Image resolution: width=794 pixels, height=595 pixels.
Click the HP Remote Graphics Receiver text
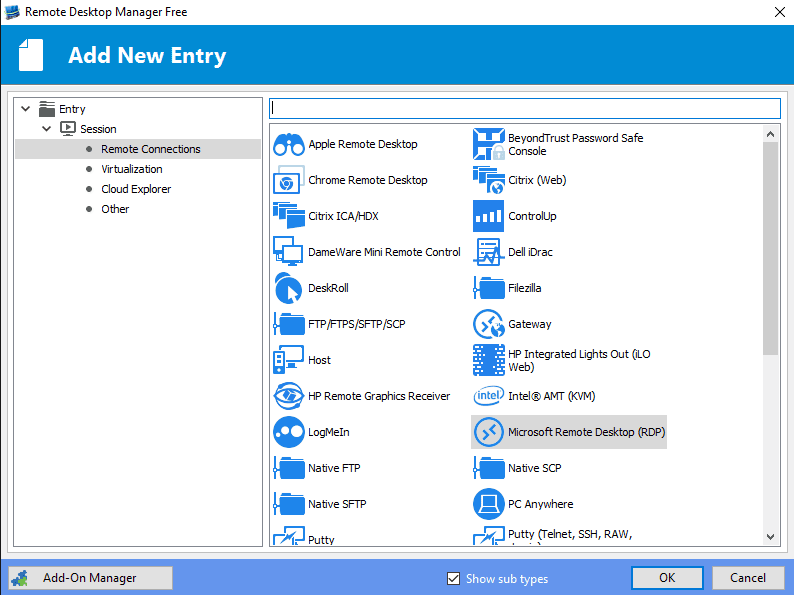coord(379,396)
